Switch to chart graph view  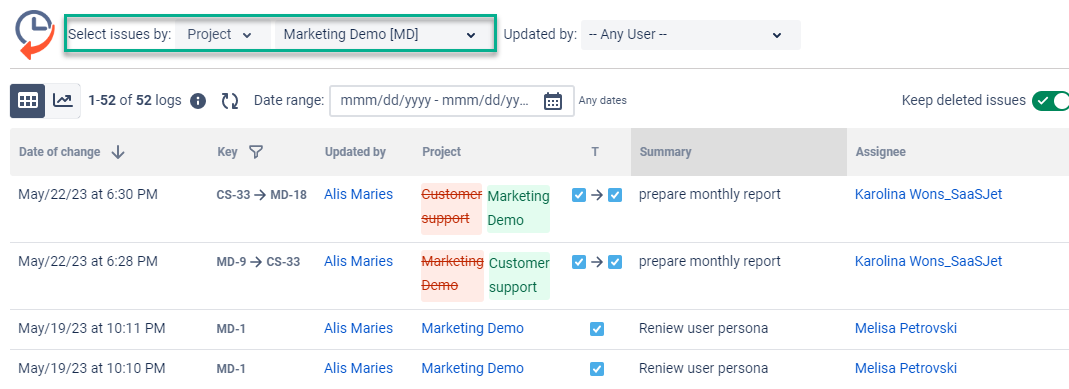pyautogui.click(x=63, y=101)
